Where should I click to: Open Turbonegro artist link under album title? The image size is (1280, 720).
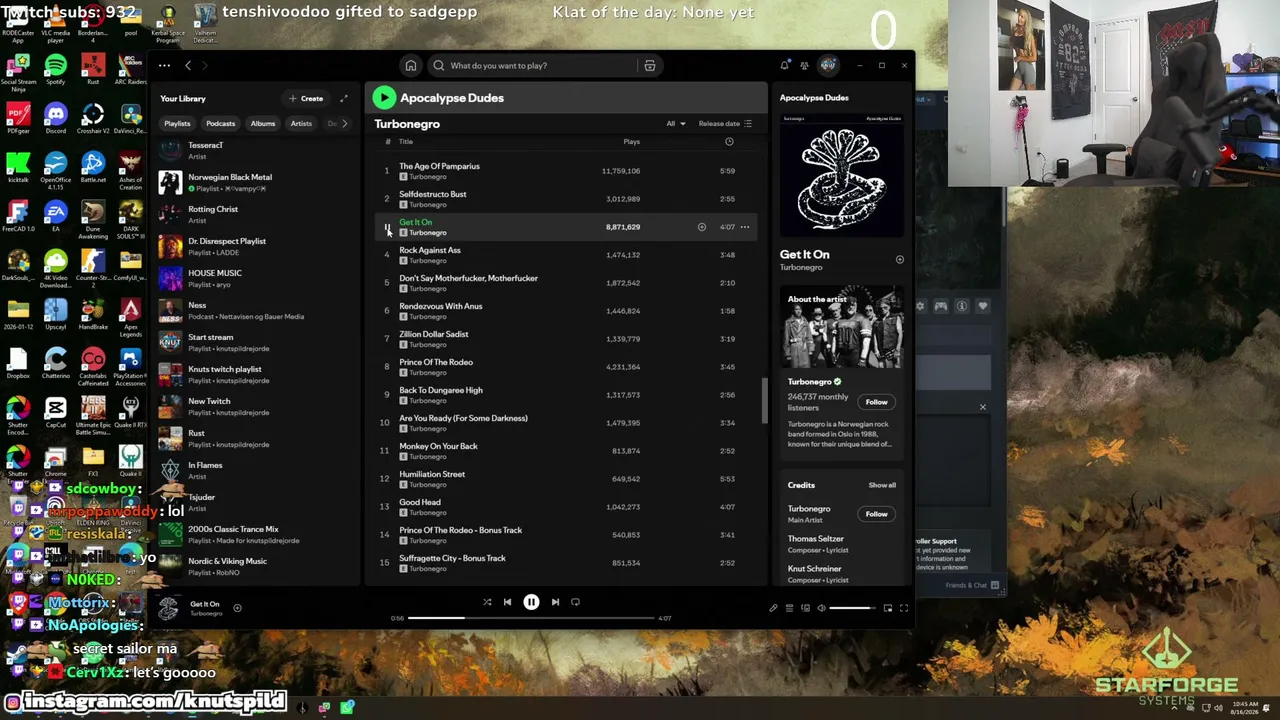(x=407, y=124)
